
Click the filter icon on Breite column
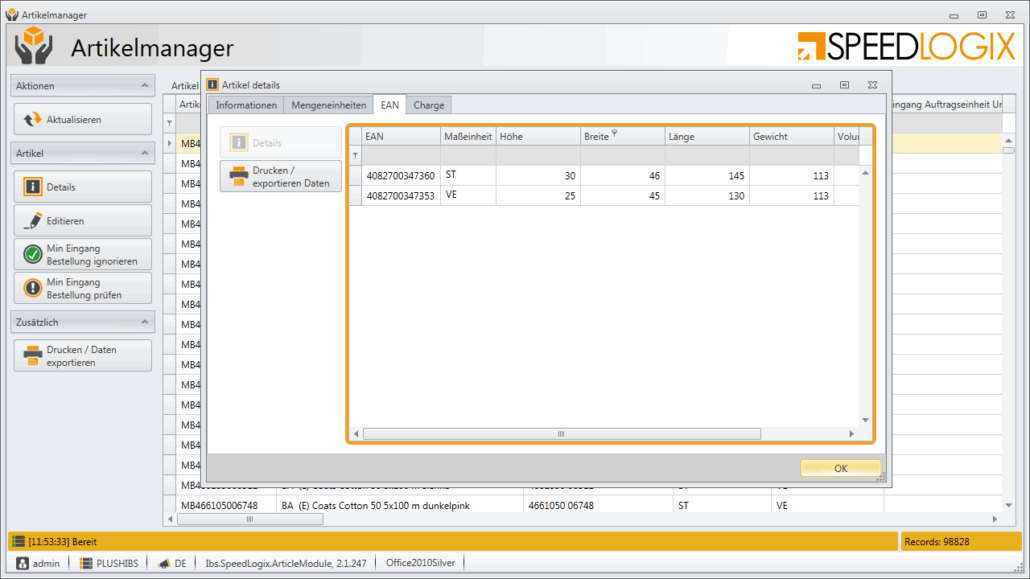tap(615, 134)
